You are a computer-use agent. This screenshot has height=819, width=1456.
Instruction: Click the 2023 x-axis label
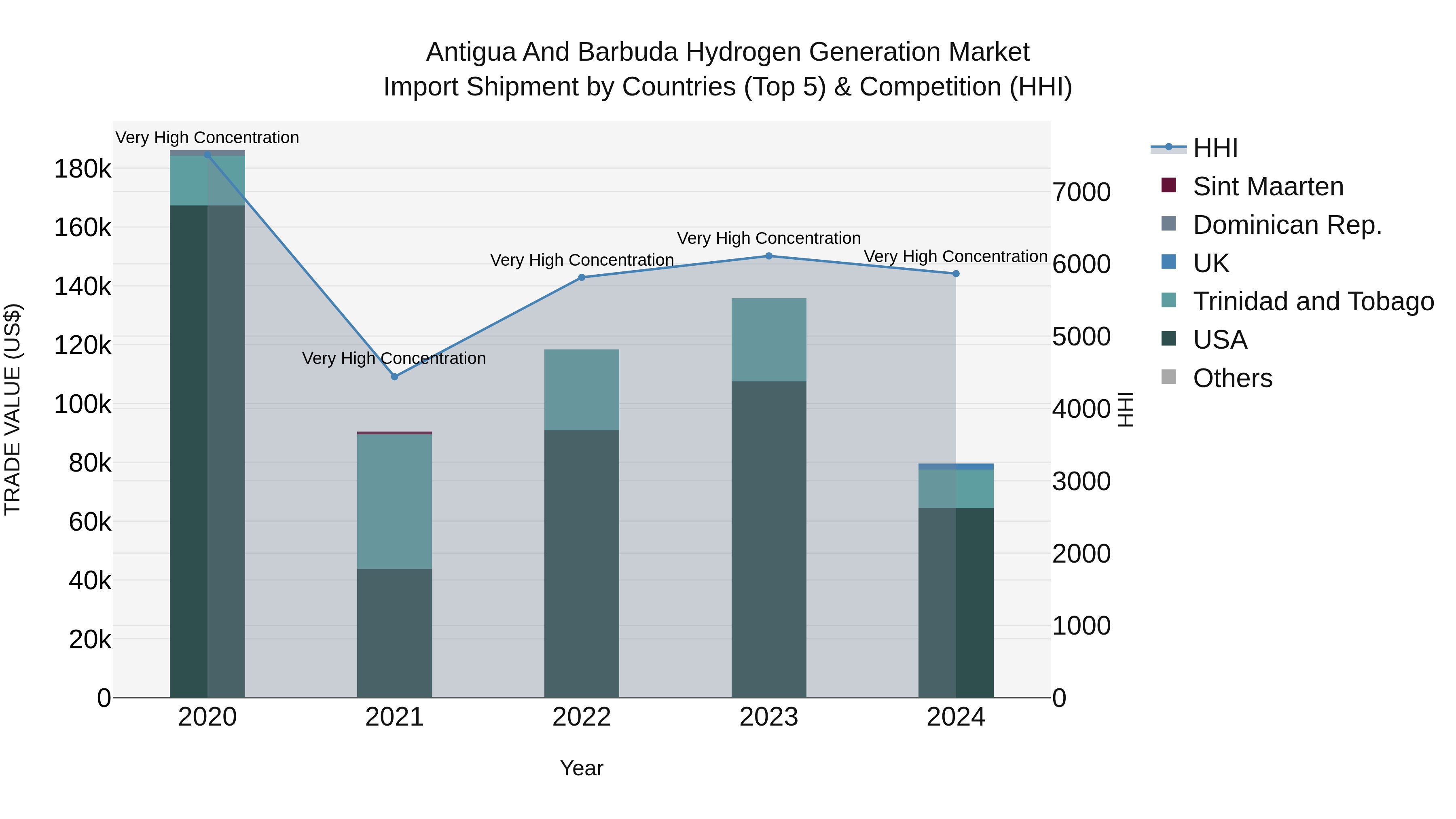pos(769,717)
